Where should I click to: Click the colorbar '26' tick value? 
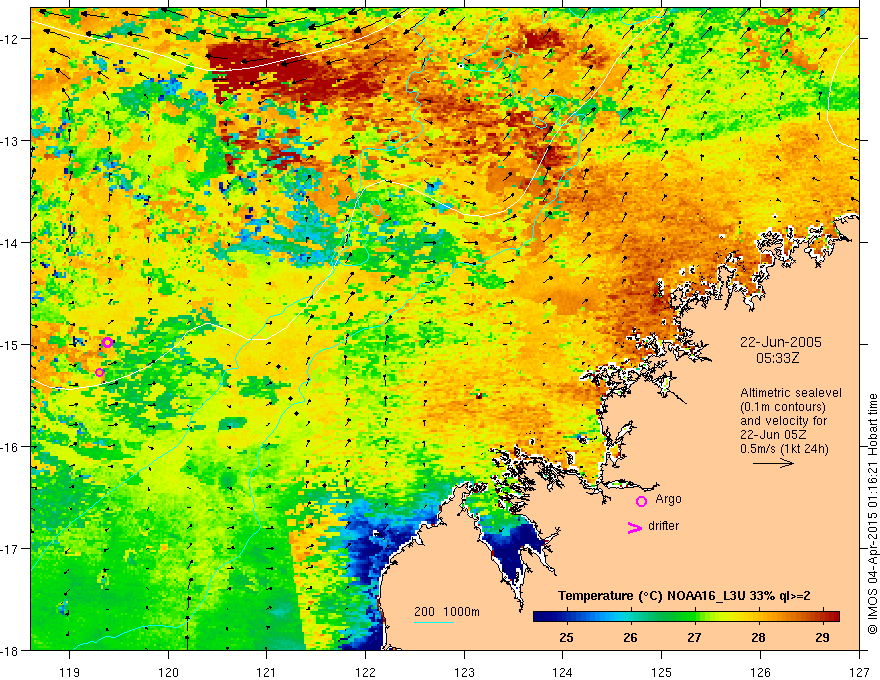click(x=630, y=637)
